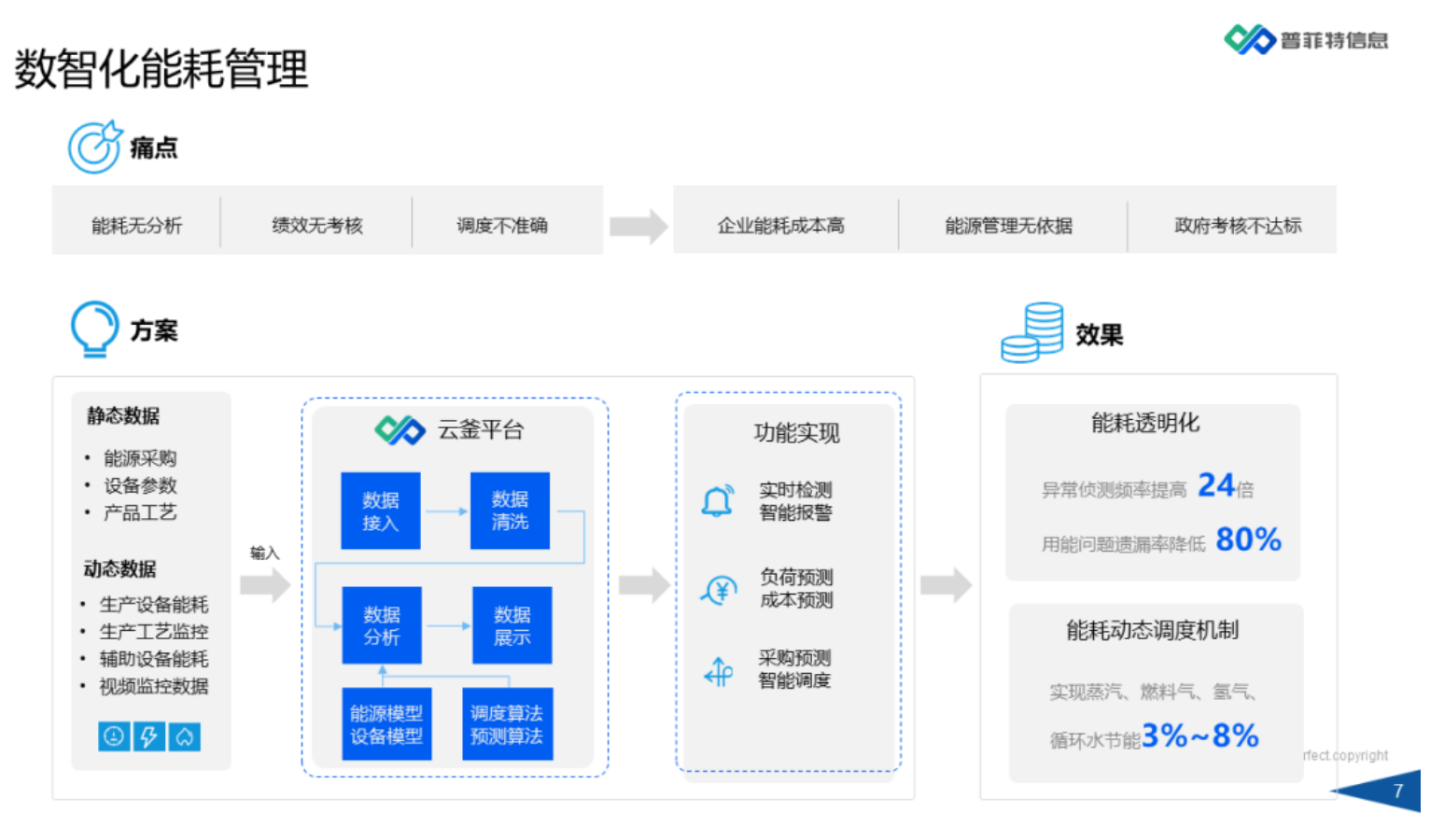The height and width of the screenshot is (840, 1444).
Task: Select the lightning bolt energy icon
Action: tap(148, 736)
